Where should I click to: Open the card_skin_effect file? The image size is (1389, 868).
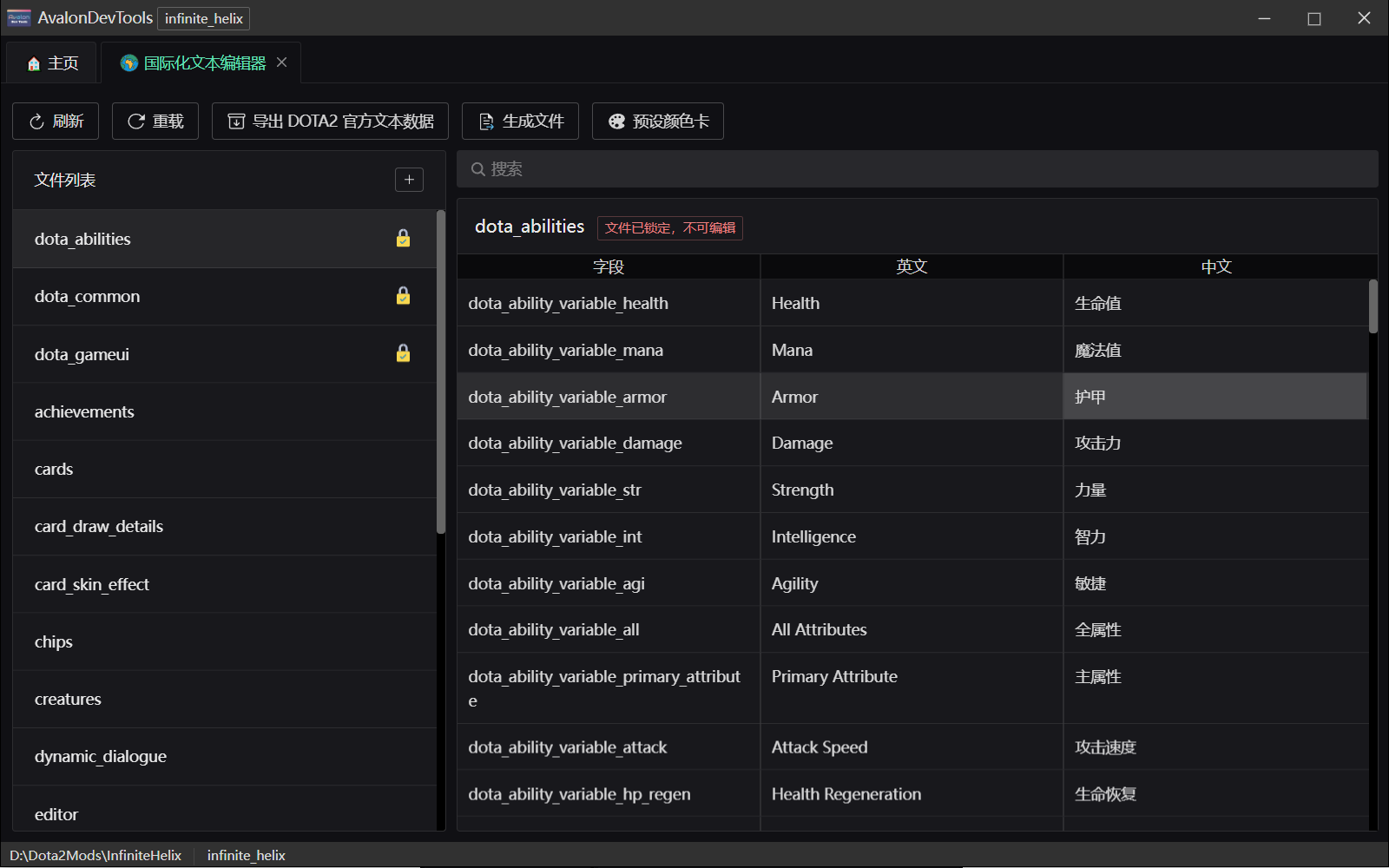[225, 584]
